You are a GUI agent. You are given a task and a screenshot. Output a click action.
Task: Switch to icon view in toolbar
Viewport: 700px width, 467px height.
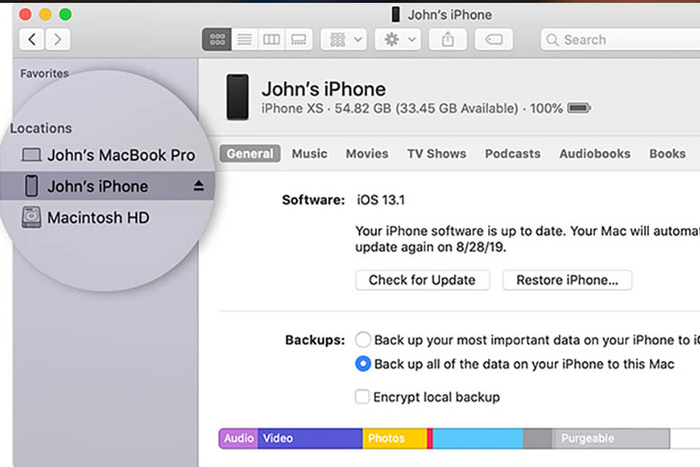pos(216,40)
